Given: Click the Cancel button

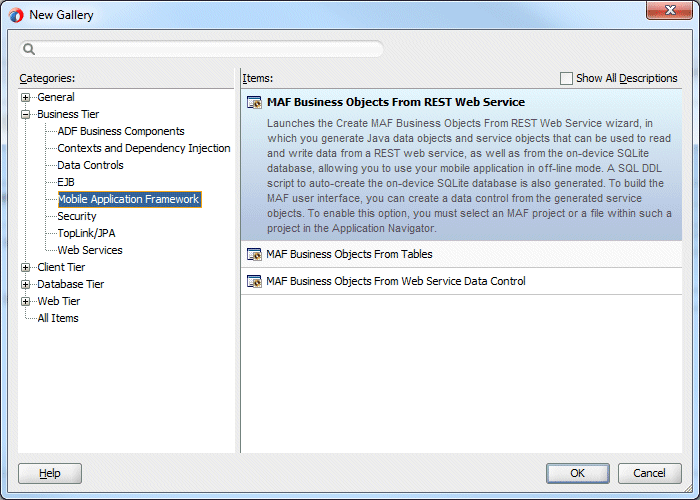Looking at the screenshot, I should (650, 473).
